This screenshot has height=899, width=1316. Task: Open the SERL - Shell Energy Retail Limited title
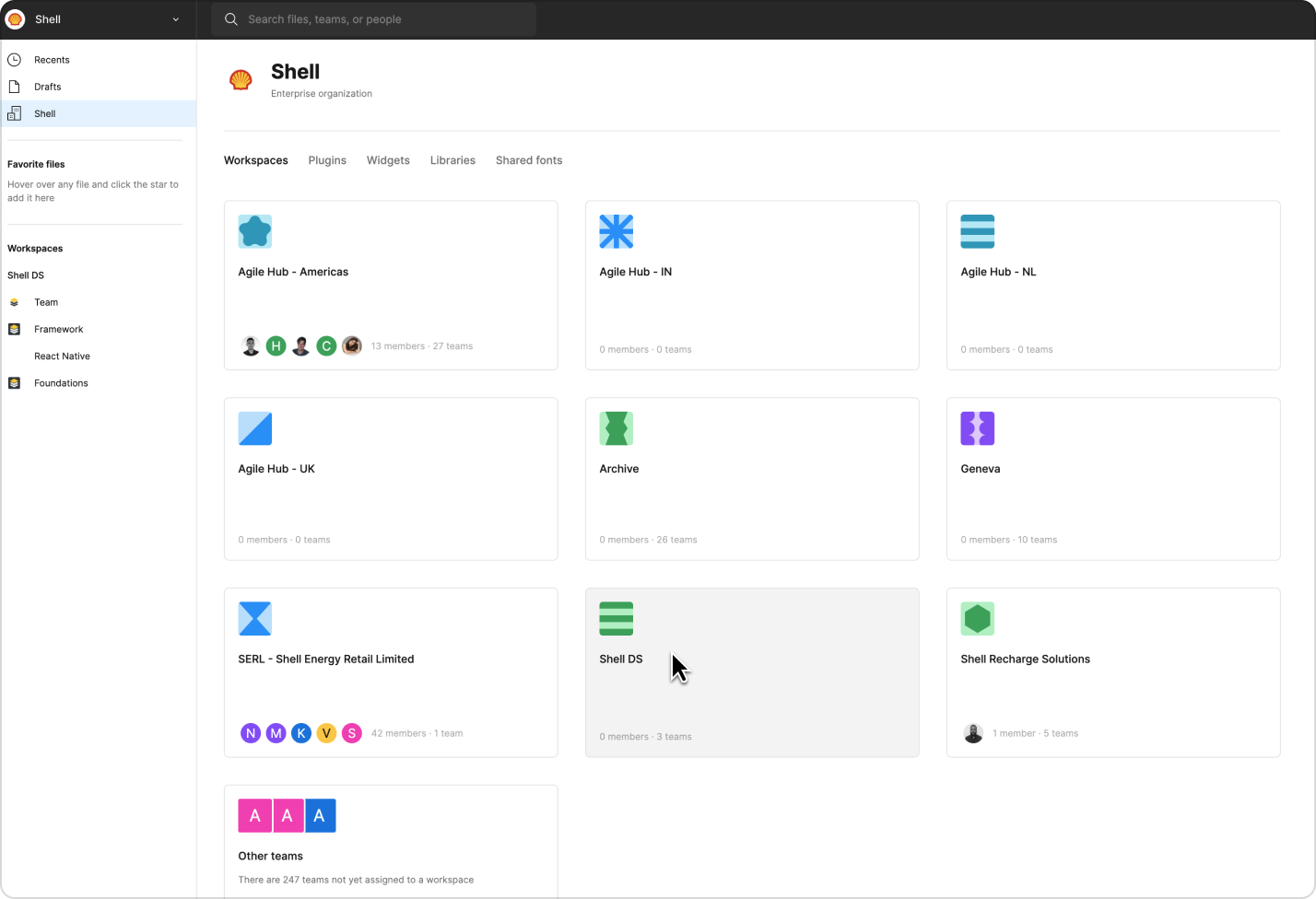click(326, 660)
